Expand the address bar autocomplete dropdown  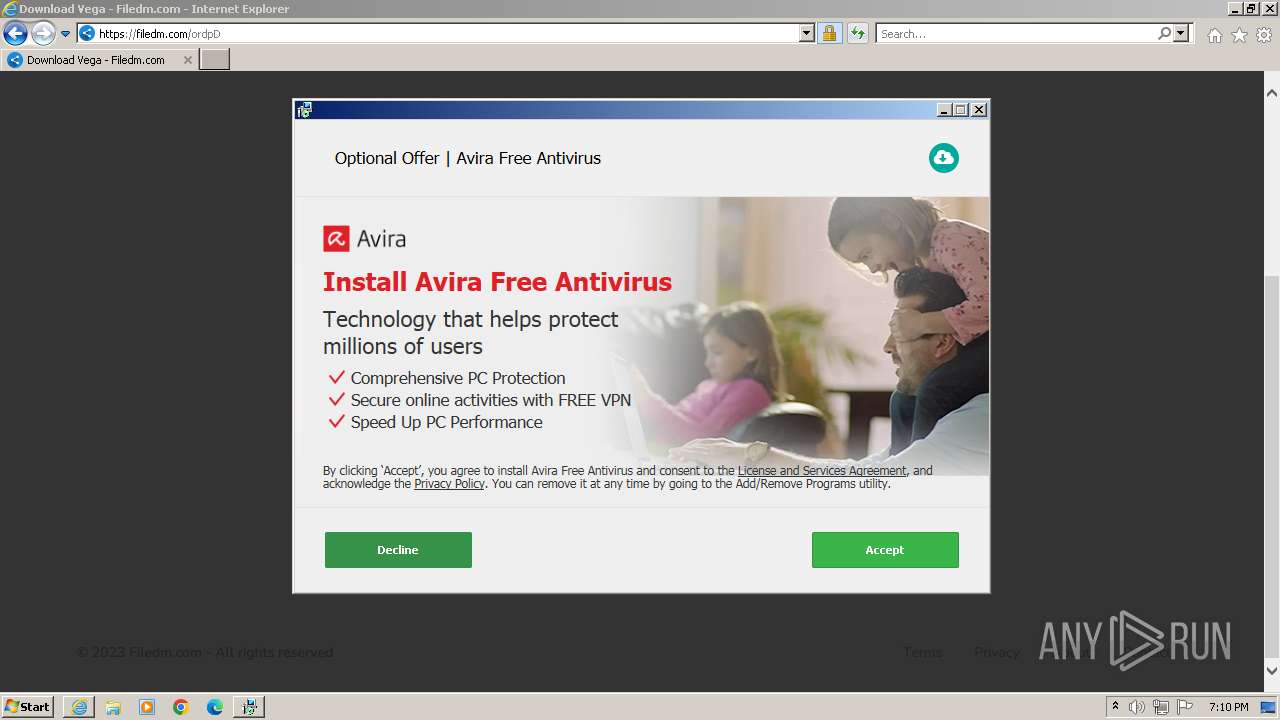point(807,34)
